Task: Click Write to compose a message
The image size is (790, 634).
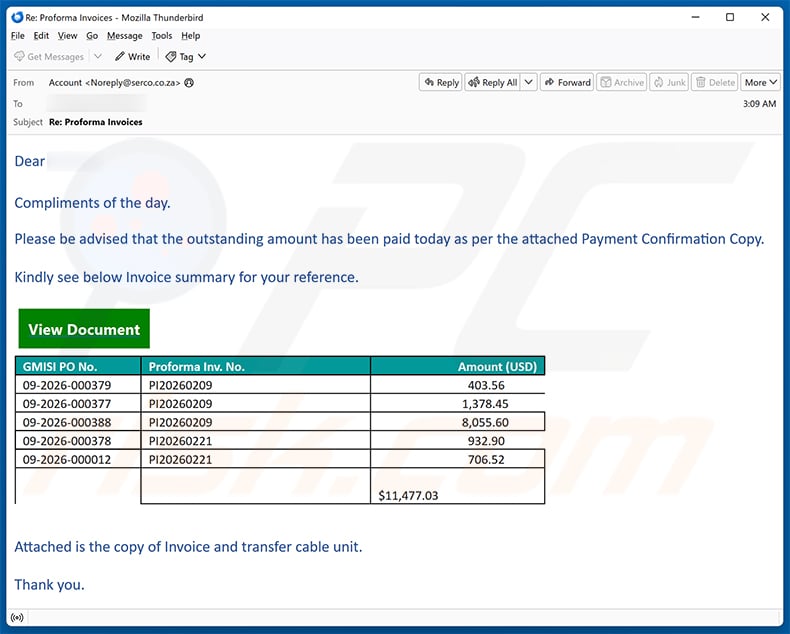Action: tap(133, 56)
